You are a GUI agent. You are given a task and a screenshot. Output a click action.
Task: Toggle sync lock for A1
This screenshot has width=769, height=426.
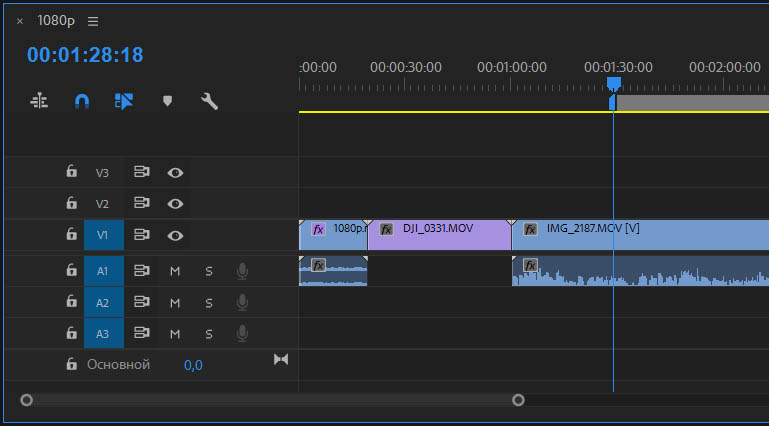click(x=142, y=270)
